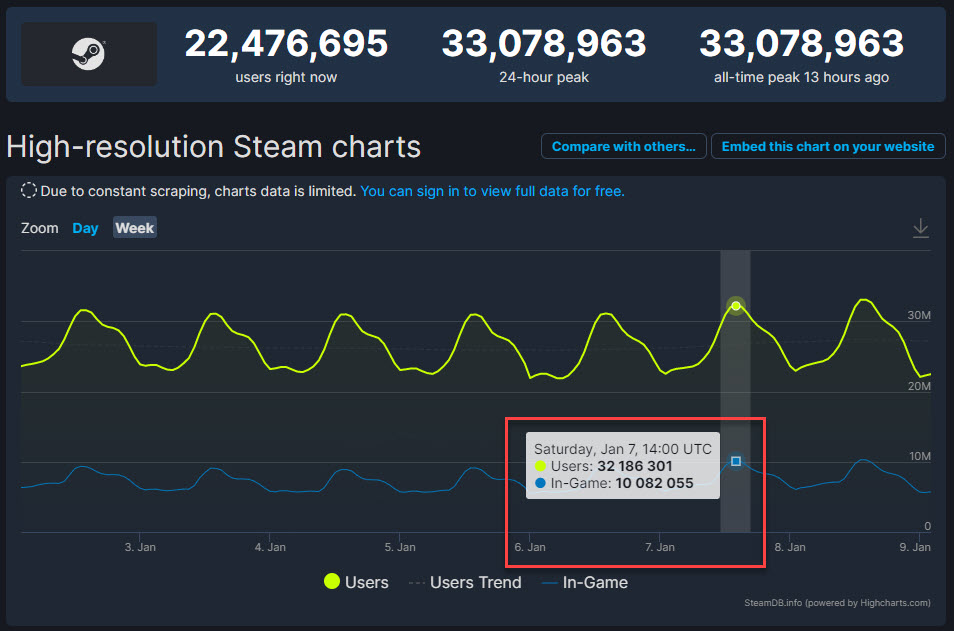Open the chart download menu icon
The width and height of the screenshot is (954, 631).
coord(921,228)
